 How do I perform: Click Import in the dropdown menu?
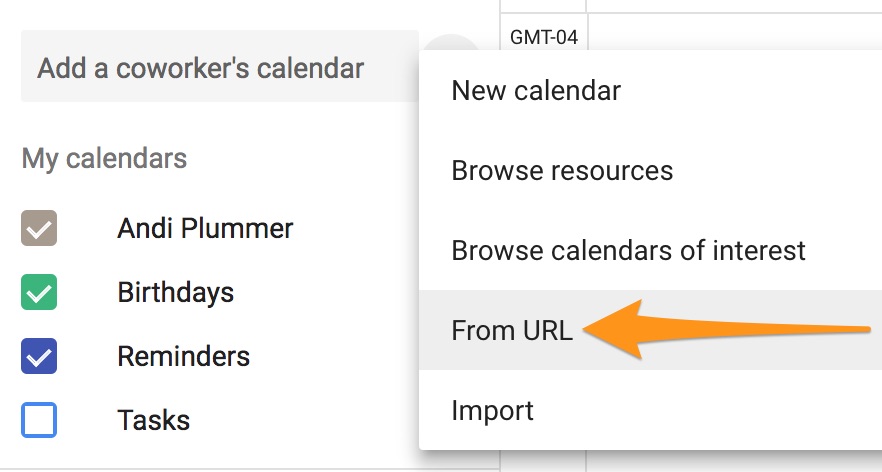click(x=492, y=410)
